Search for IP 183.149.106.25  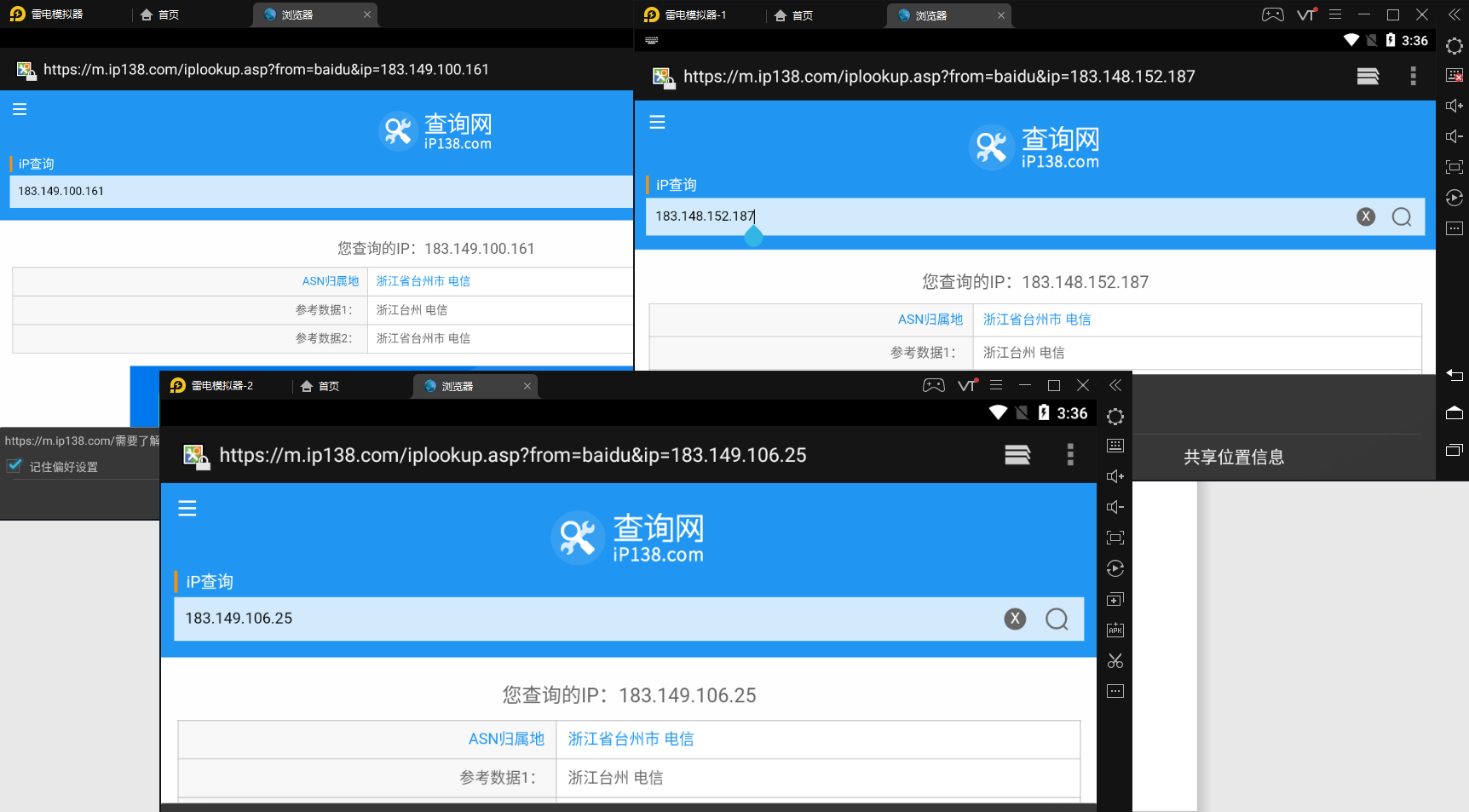tap(1057, 619)
